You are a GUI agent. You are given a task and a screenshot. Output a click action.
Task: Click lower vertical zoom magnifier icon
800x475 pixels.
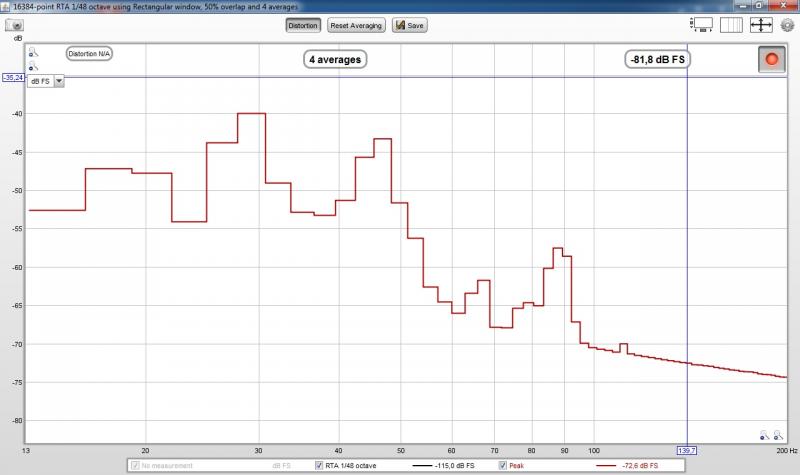coord(33,66)
